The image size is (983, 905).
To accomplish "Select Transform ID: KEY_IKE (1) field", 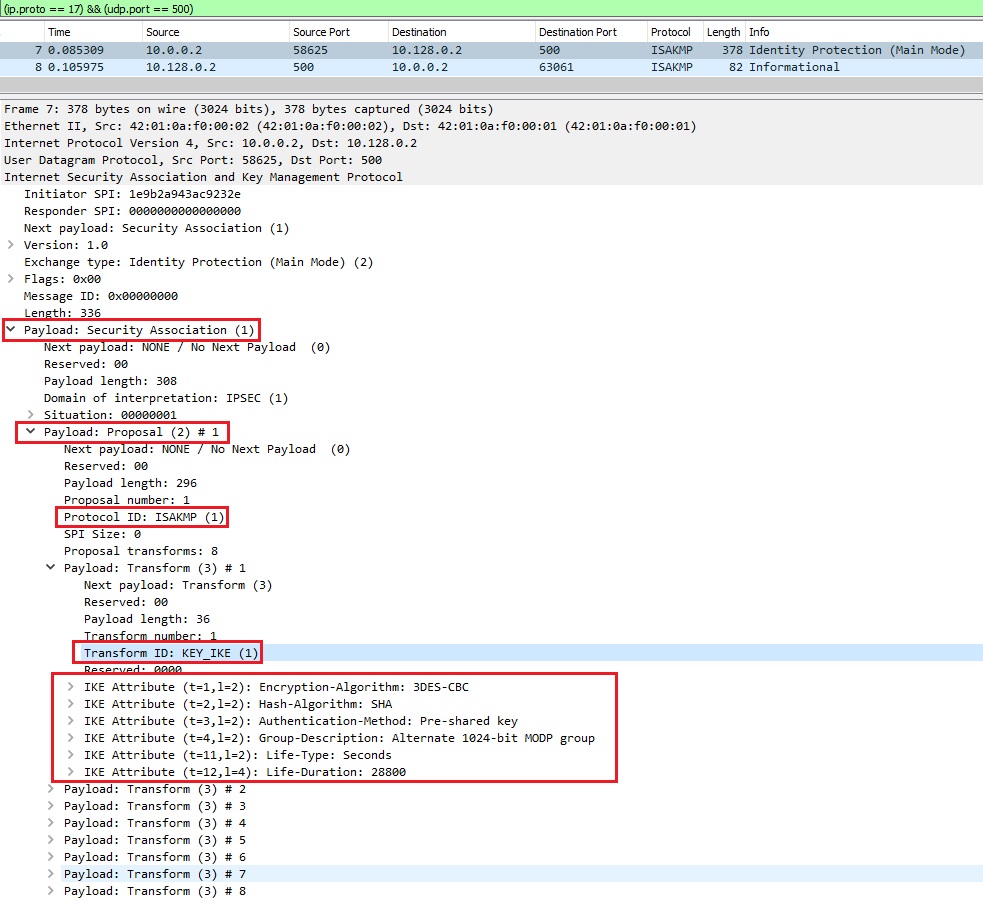I will click(171, 653).
